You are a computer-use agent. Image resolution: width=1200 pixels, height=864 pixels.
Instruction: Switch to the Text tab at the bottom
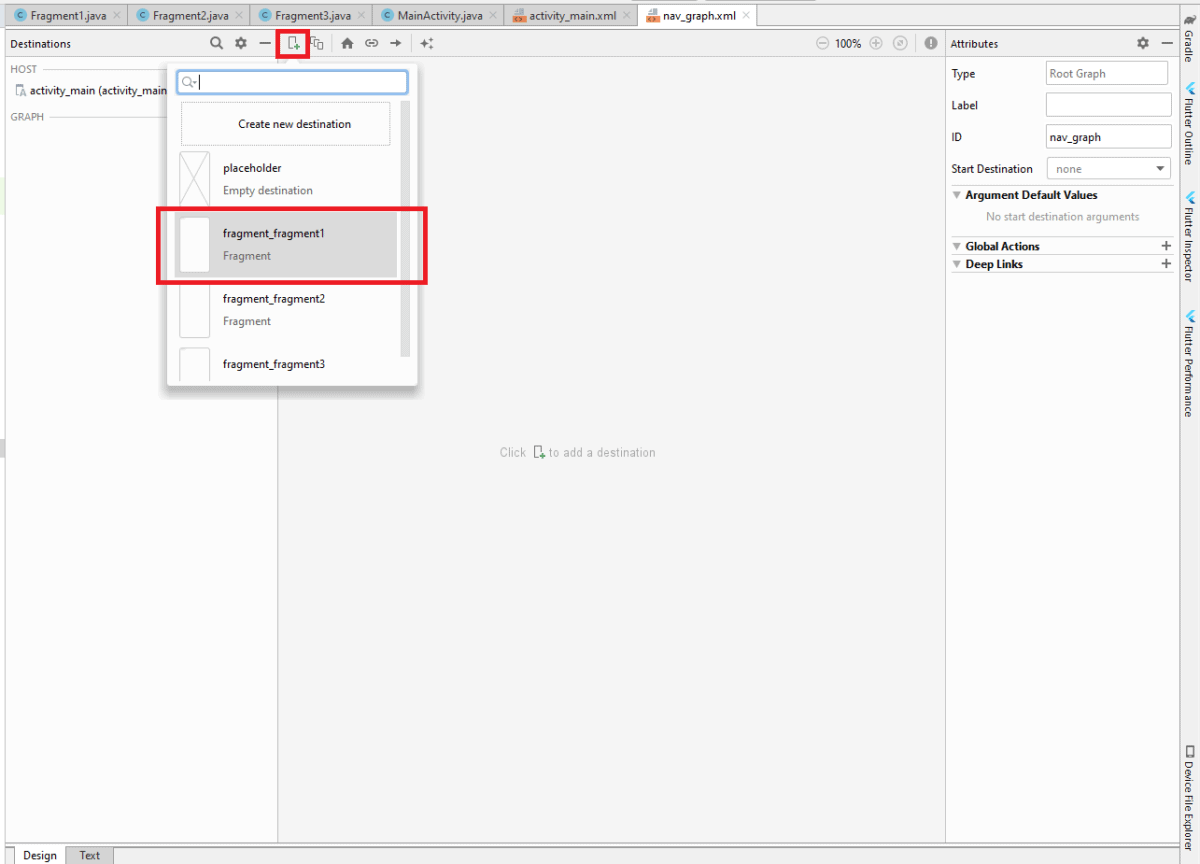point(89,855)
